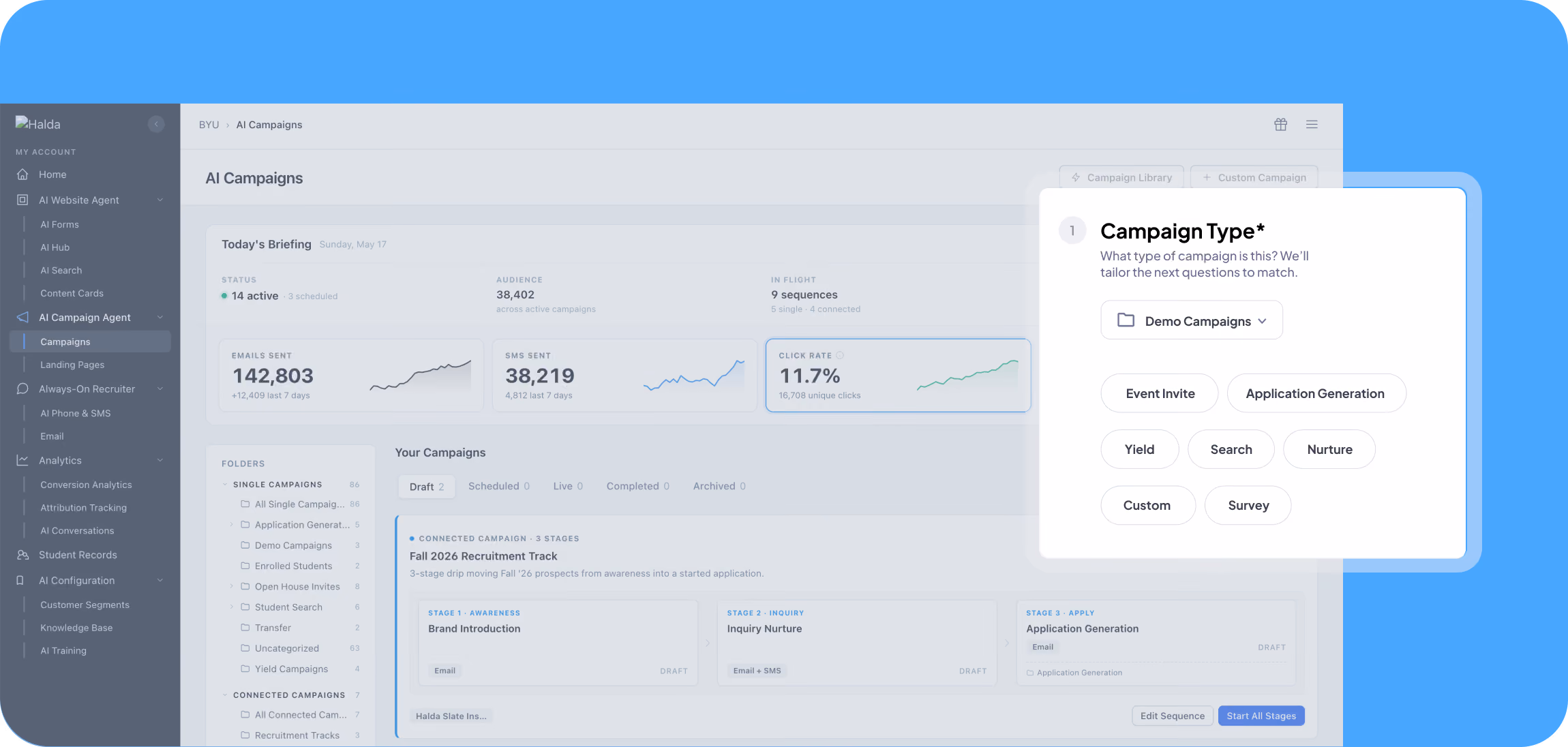The image size is (1568, 747).
Task: Select the Custom campaign type
Action: (1148, 505)
